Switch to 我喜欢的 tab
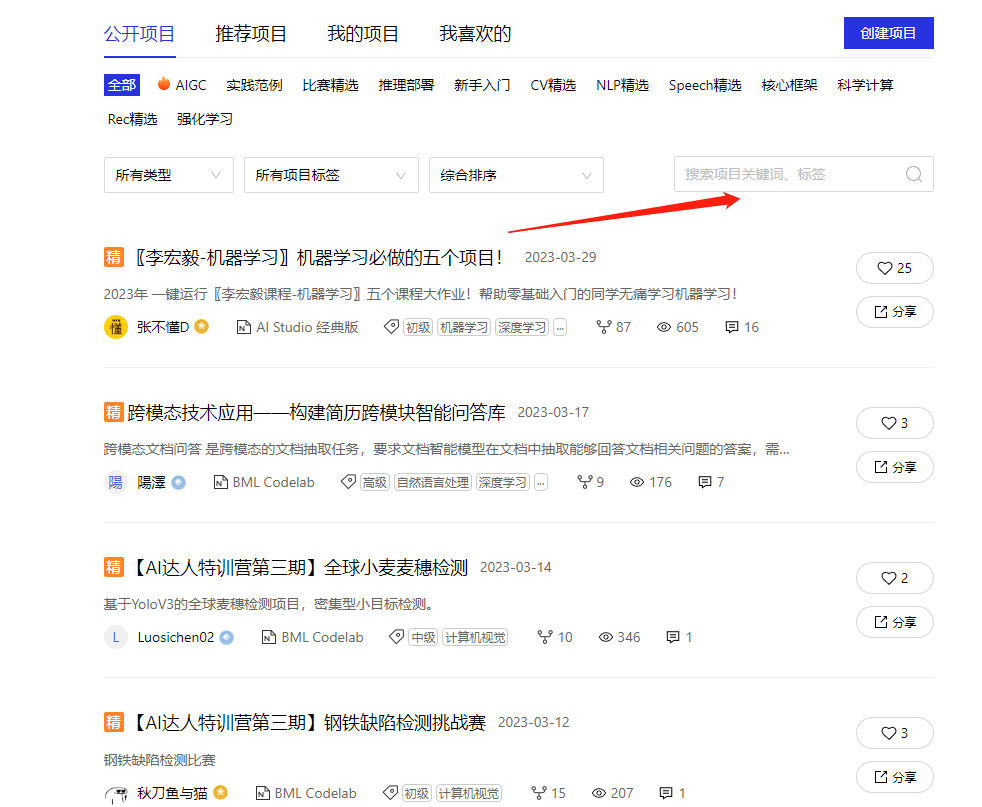Image resolution: width=982 pixels, height=807 pixels. click(475, 34)
